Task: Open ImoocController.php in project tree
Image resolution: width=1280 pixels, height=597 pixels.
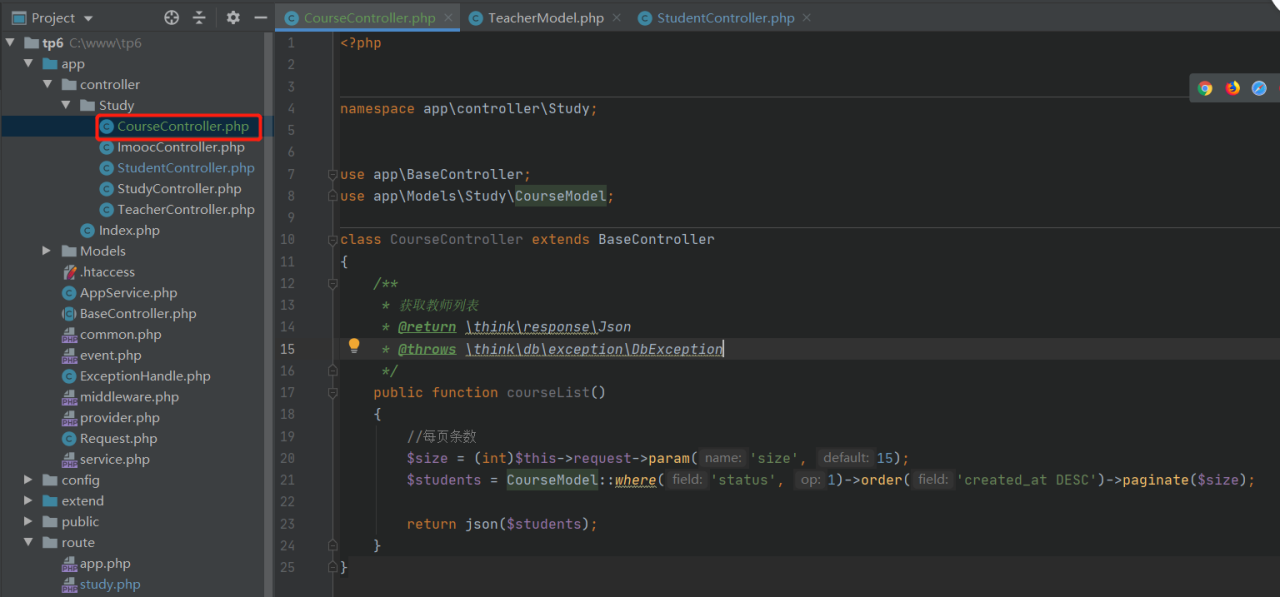Action: tap(180, 147)
